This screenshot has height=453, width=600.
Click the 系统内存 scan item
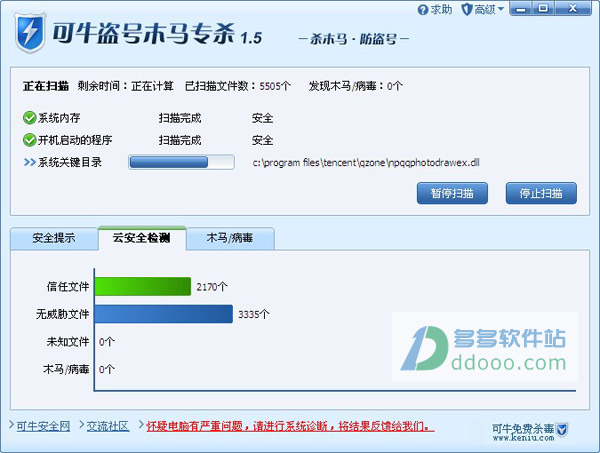point(59,118)
